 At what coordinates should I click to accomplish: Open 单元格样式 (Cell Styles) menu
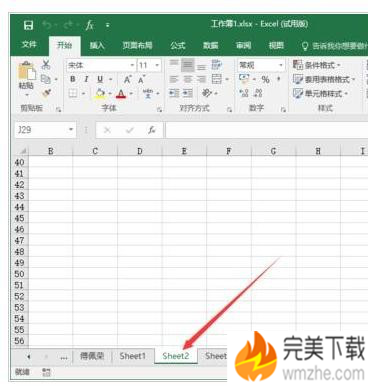tap(321, 93)
